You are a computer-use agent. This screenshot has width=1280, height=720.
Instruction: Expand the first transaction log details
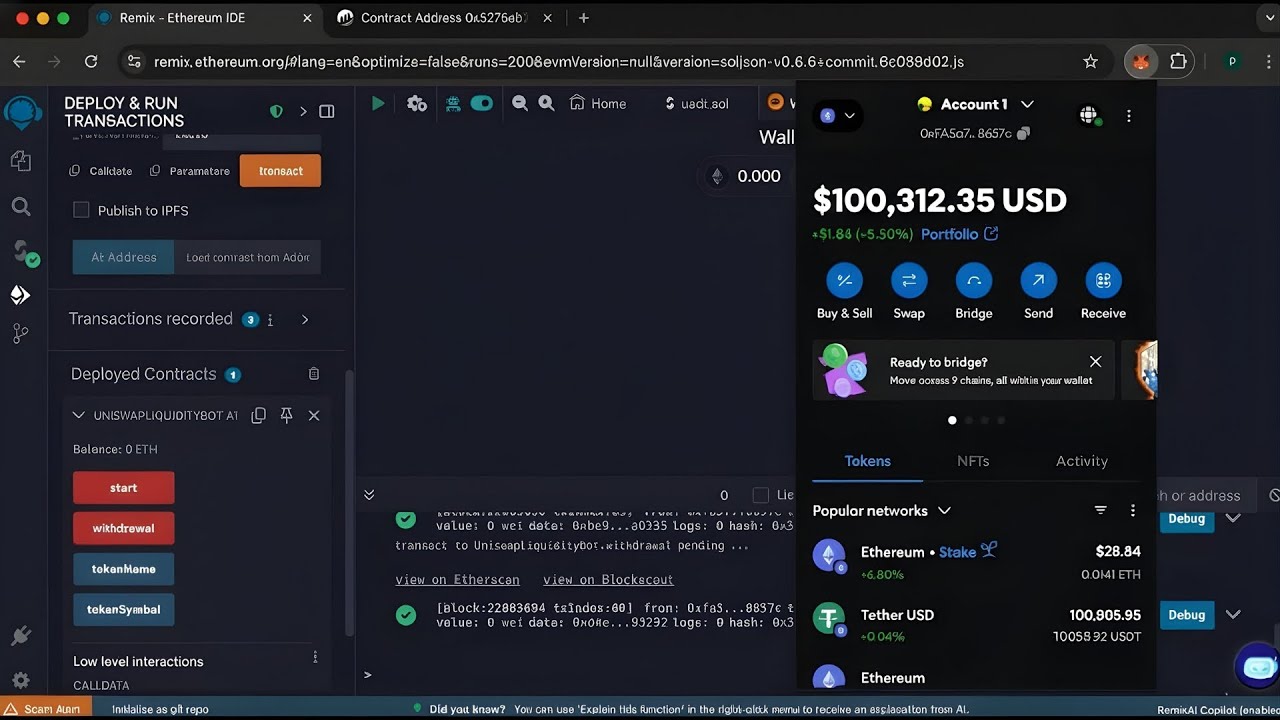pos(1233,518)
